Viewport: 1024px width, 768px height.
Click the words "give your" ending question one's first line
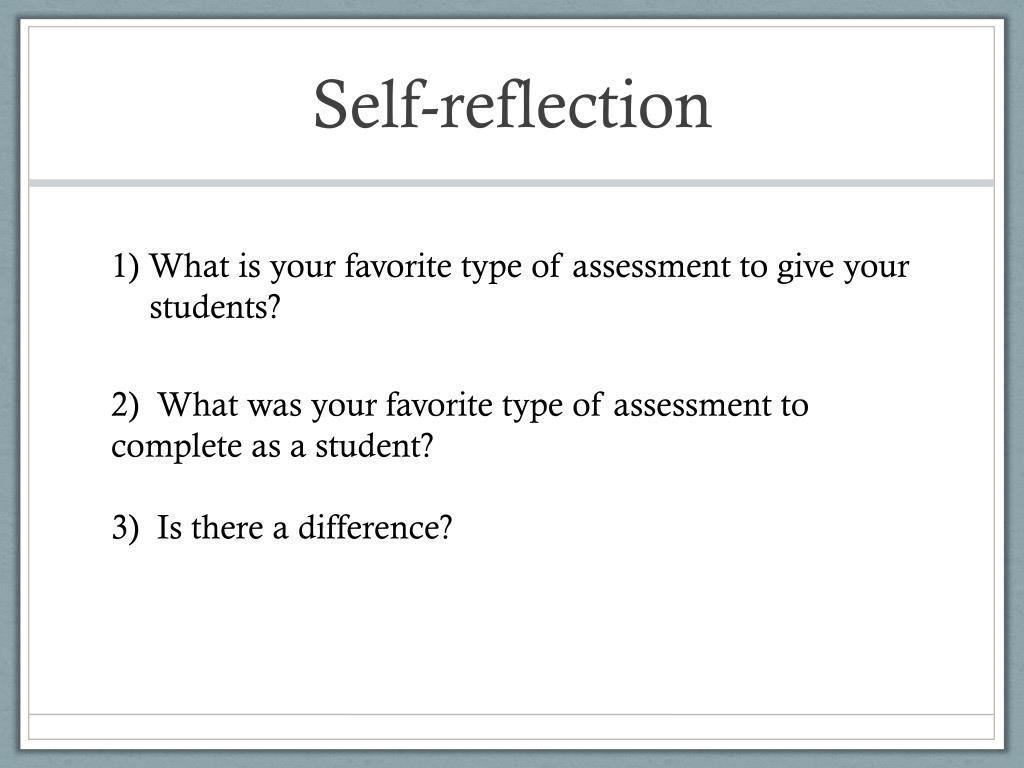843,268
